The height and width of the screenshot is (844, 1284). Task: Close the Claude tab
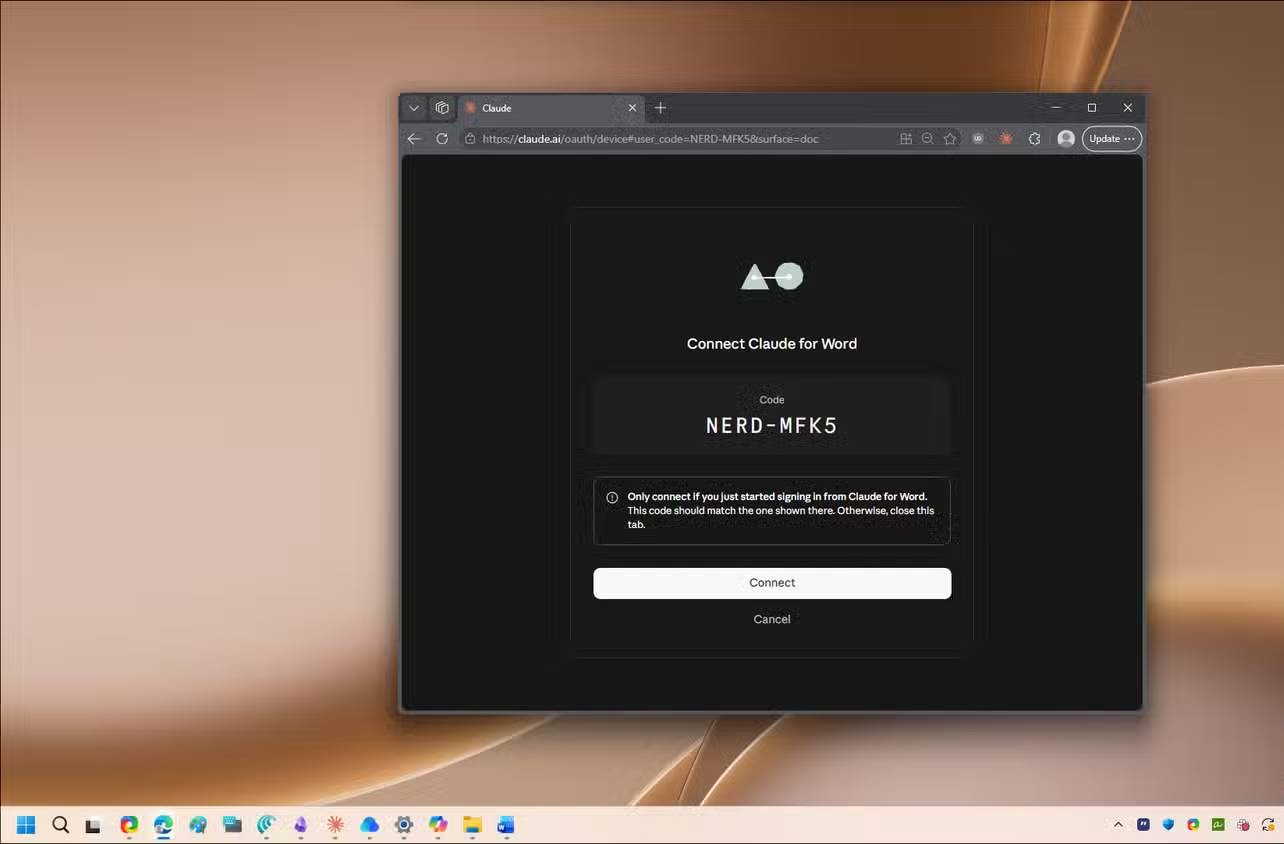tap(632, 108)
